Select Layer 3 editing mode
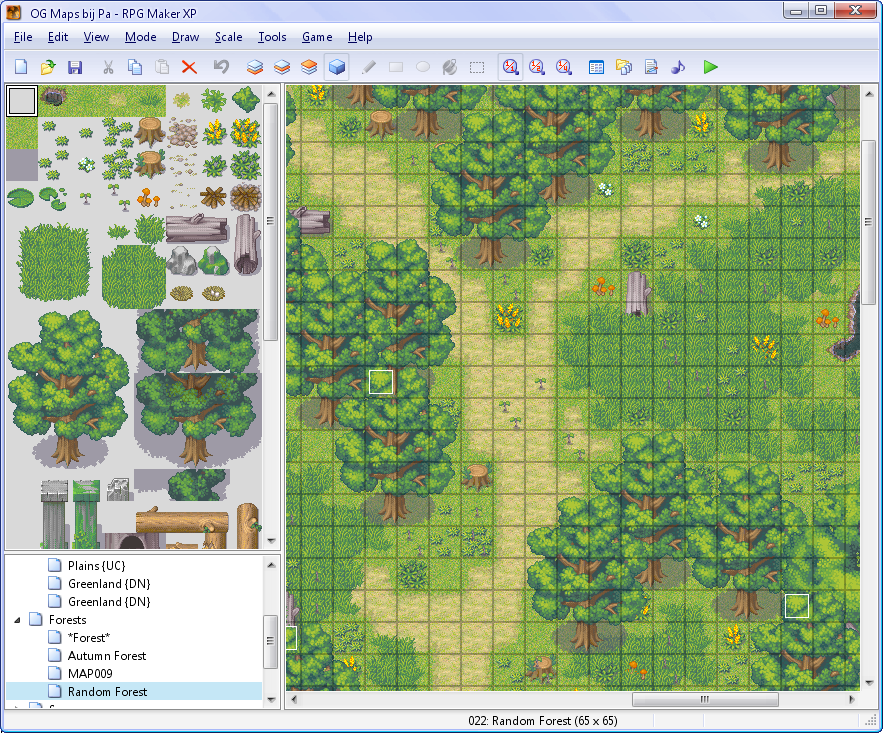Image resolution: width=883 pixels, height=733 pixels. [309, 67]
